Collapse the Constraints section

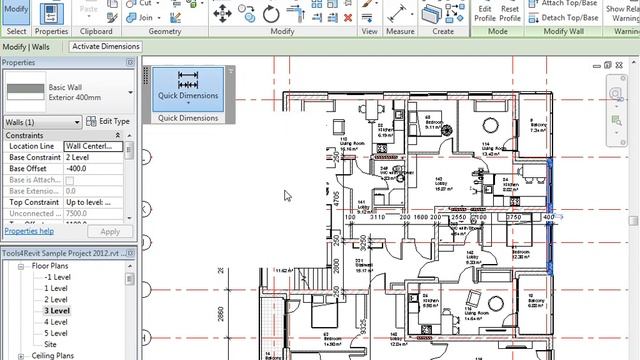point(118,135)
